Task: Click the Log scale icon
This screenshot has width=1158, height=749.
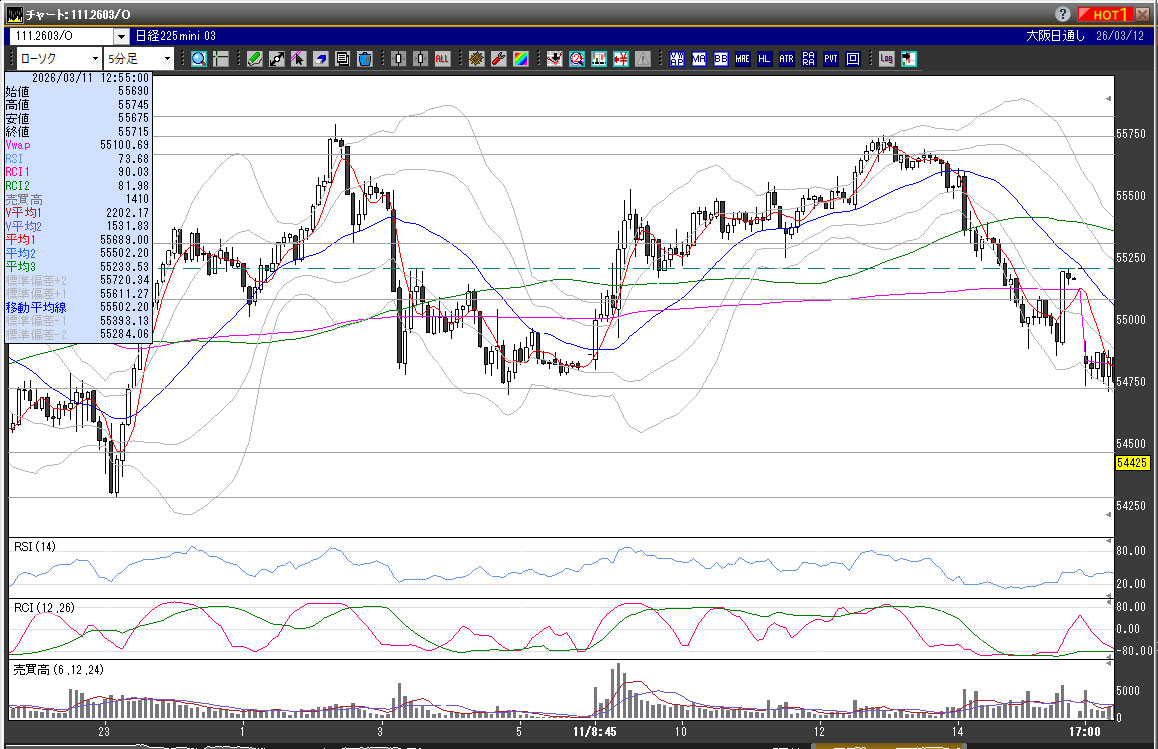Action: [886, 59]
